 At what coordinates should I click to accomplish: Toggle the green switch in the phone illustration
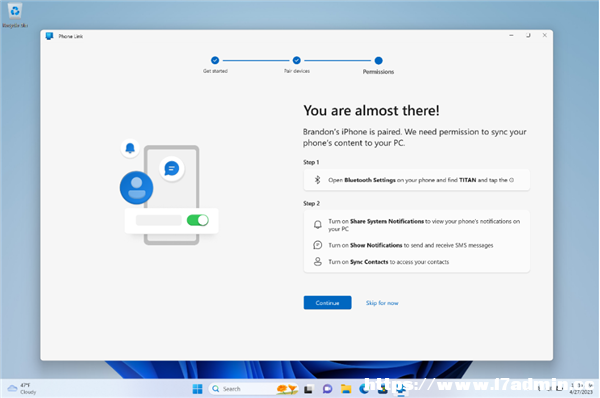[x=197, y=220]
